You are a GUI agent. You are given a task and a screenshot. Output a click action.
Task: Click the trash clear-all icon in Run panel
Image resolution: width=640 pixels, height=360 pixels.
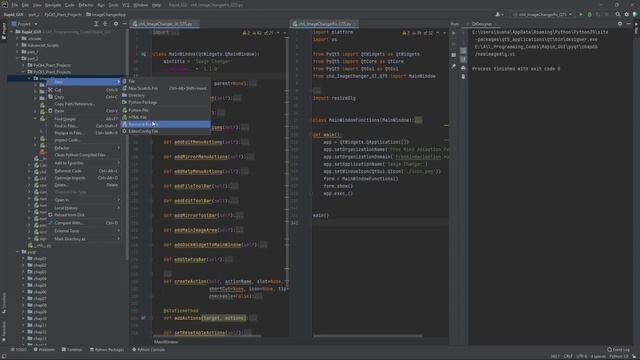[x=463, y=76]
